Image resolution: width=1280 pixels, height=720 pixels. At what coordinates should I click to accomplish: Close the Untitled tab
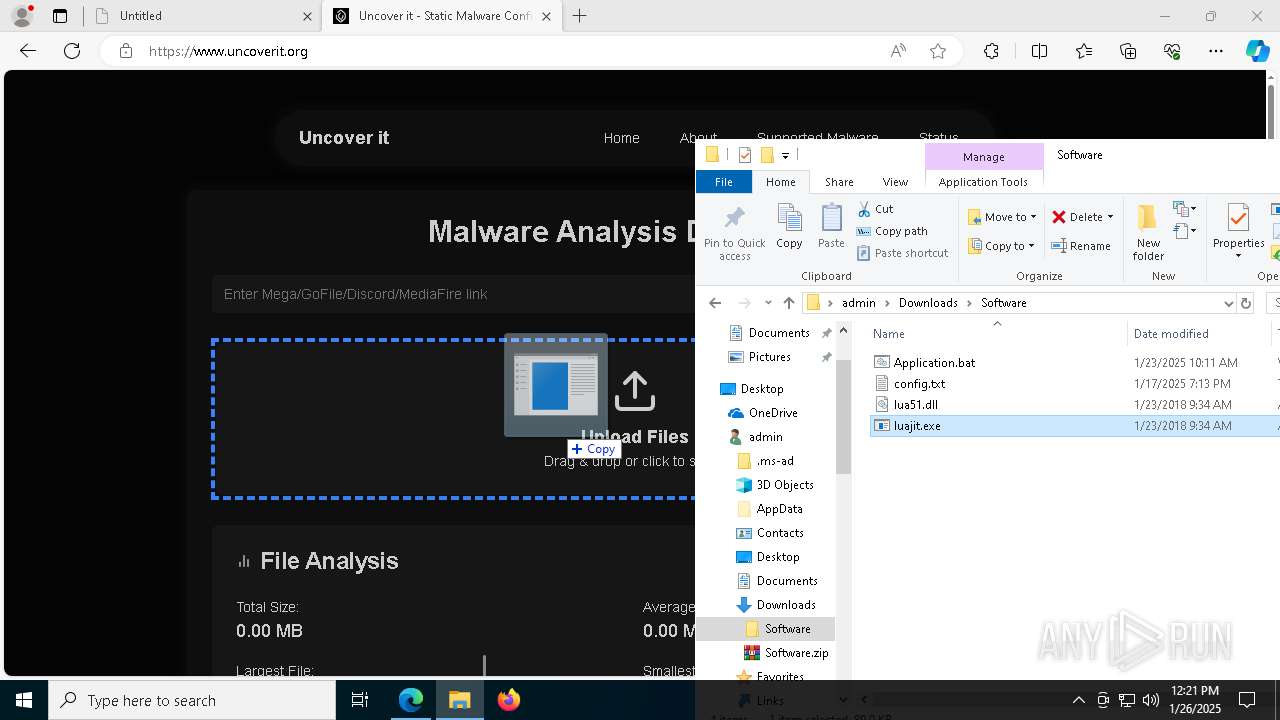(x=307, y=16)
